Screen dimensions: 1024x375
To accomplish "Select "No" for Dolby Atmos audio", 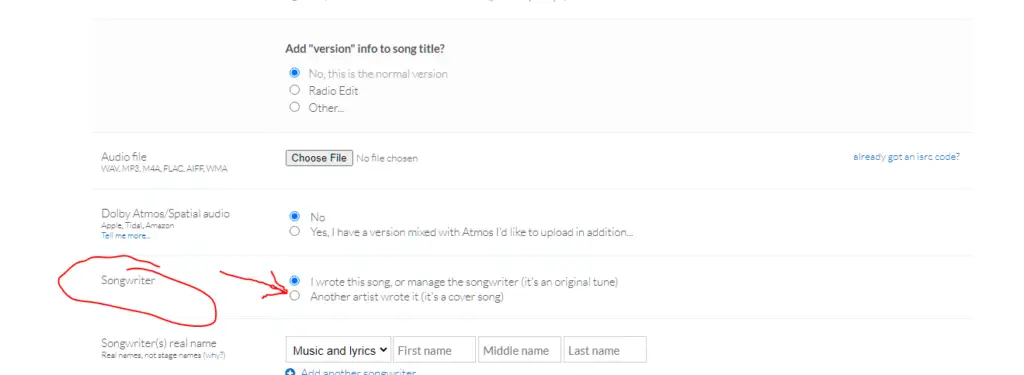I will point(295,216).
